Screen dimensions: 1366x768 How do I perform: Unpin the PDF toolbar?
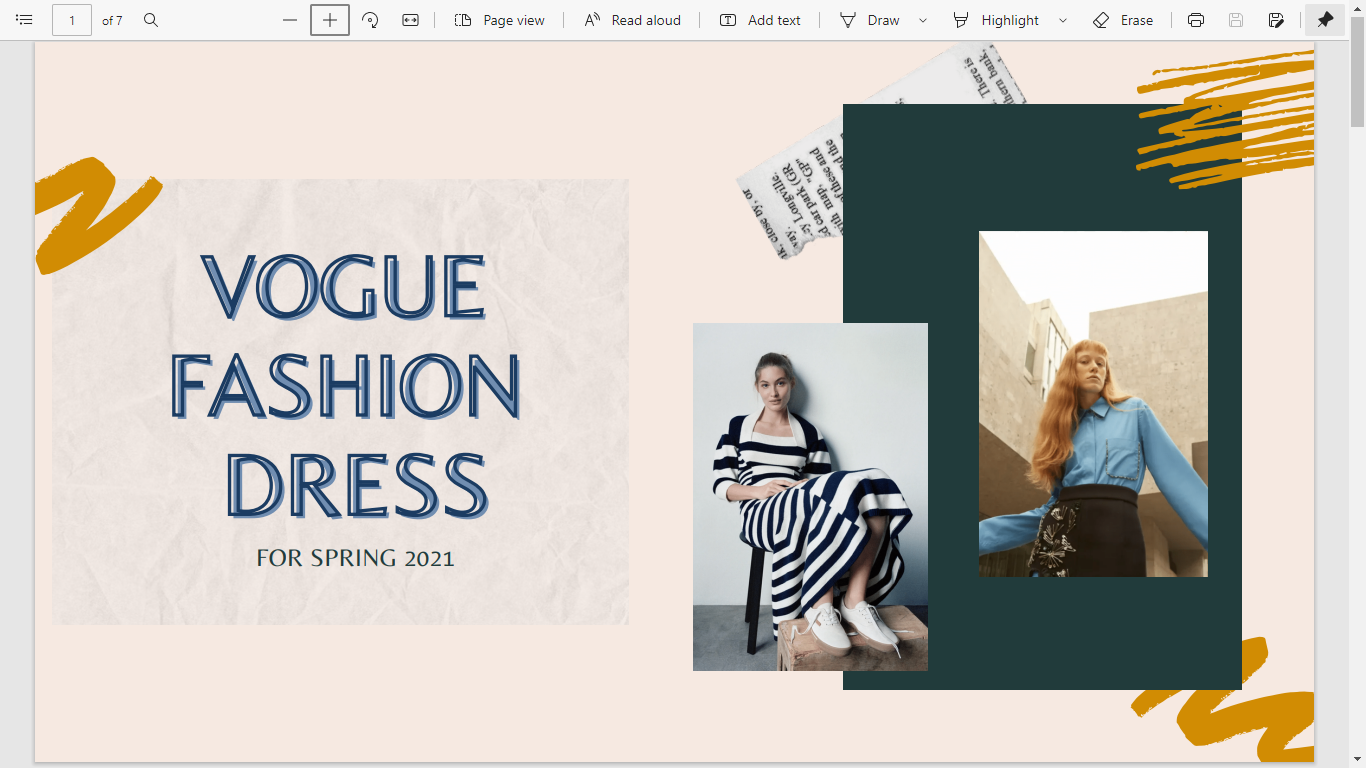click(1325, 20)
